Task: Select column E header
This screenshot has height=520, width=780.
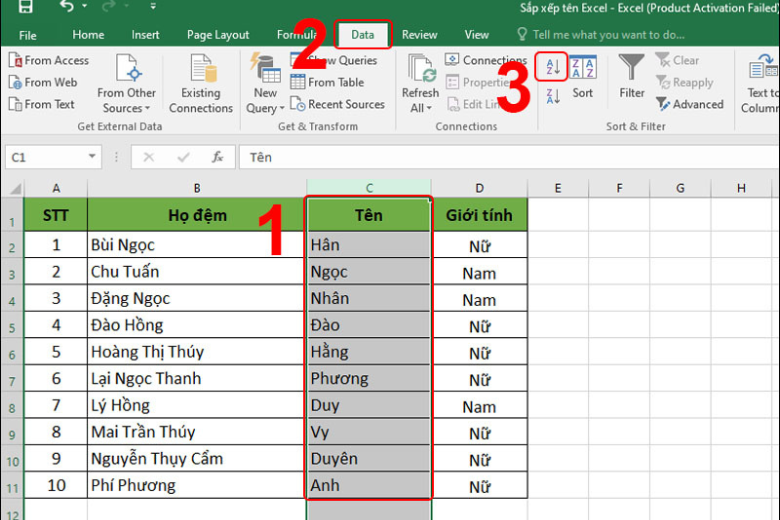Action: pos(558,188)
